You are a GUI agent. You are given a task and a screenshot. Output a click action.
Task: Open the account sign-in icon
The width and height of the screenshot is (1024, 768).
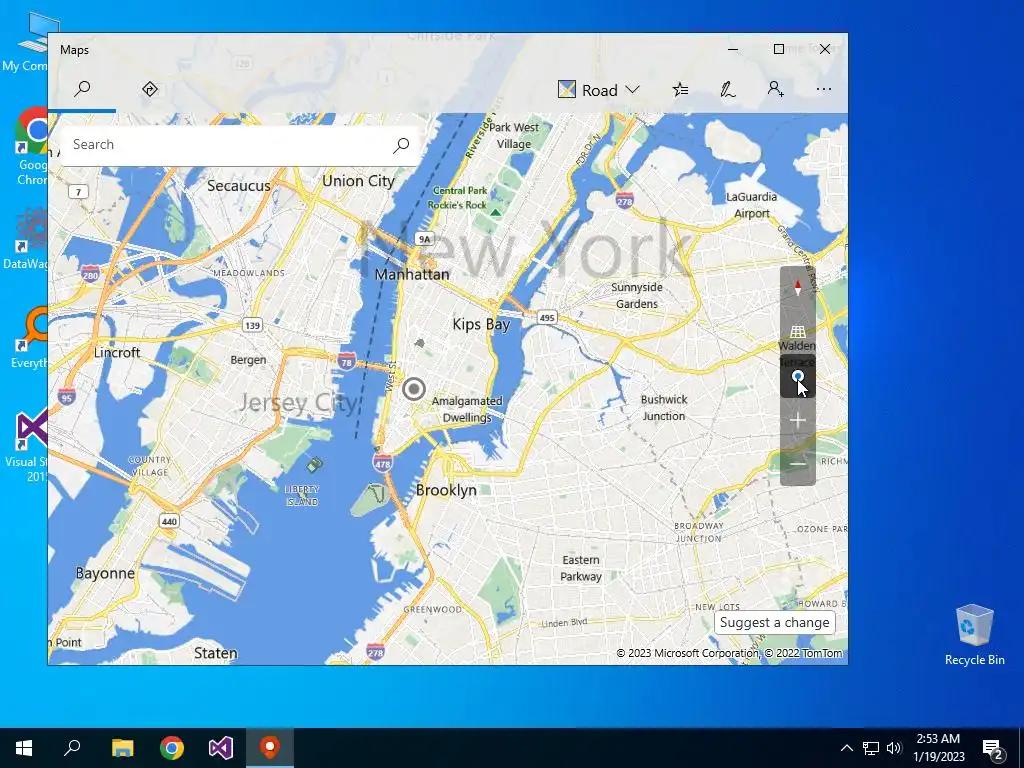(775, 89)
